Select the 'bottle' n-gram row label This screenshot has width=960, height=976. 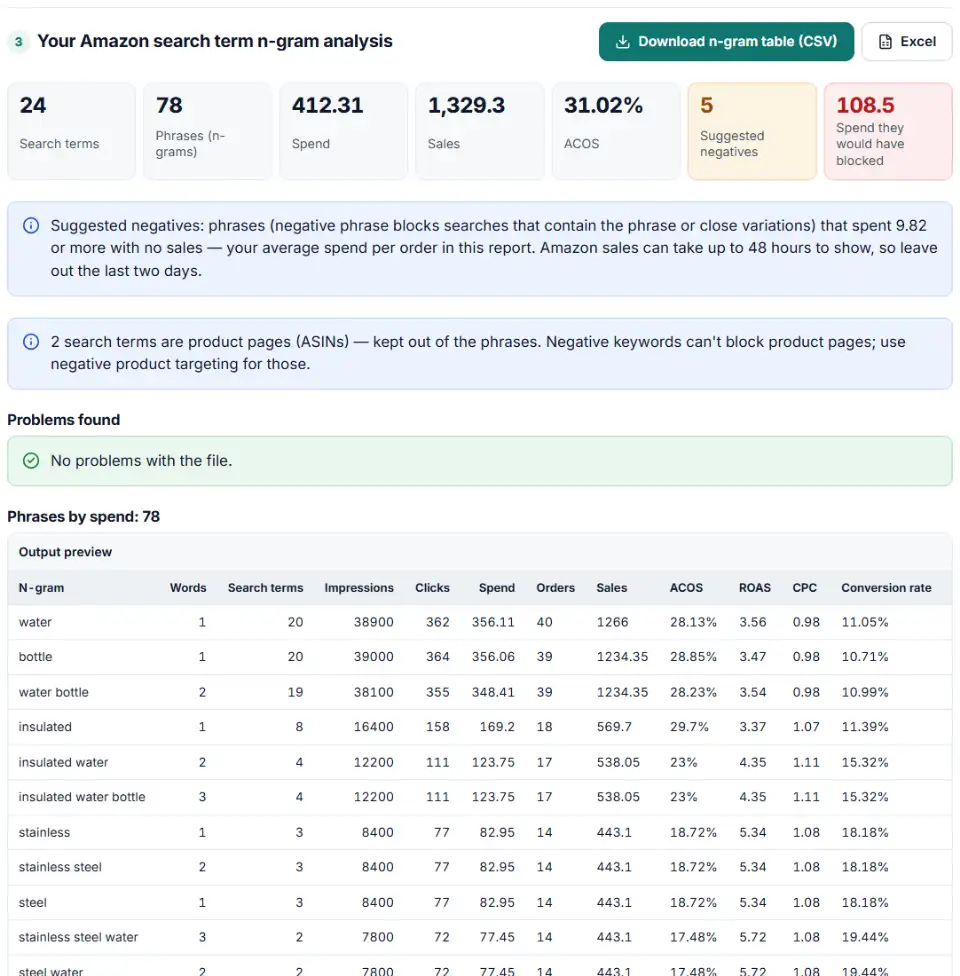pos(35,657)
